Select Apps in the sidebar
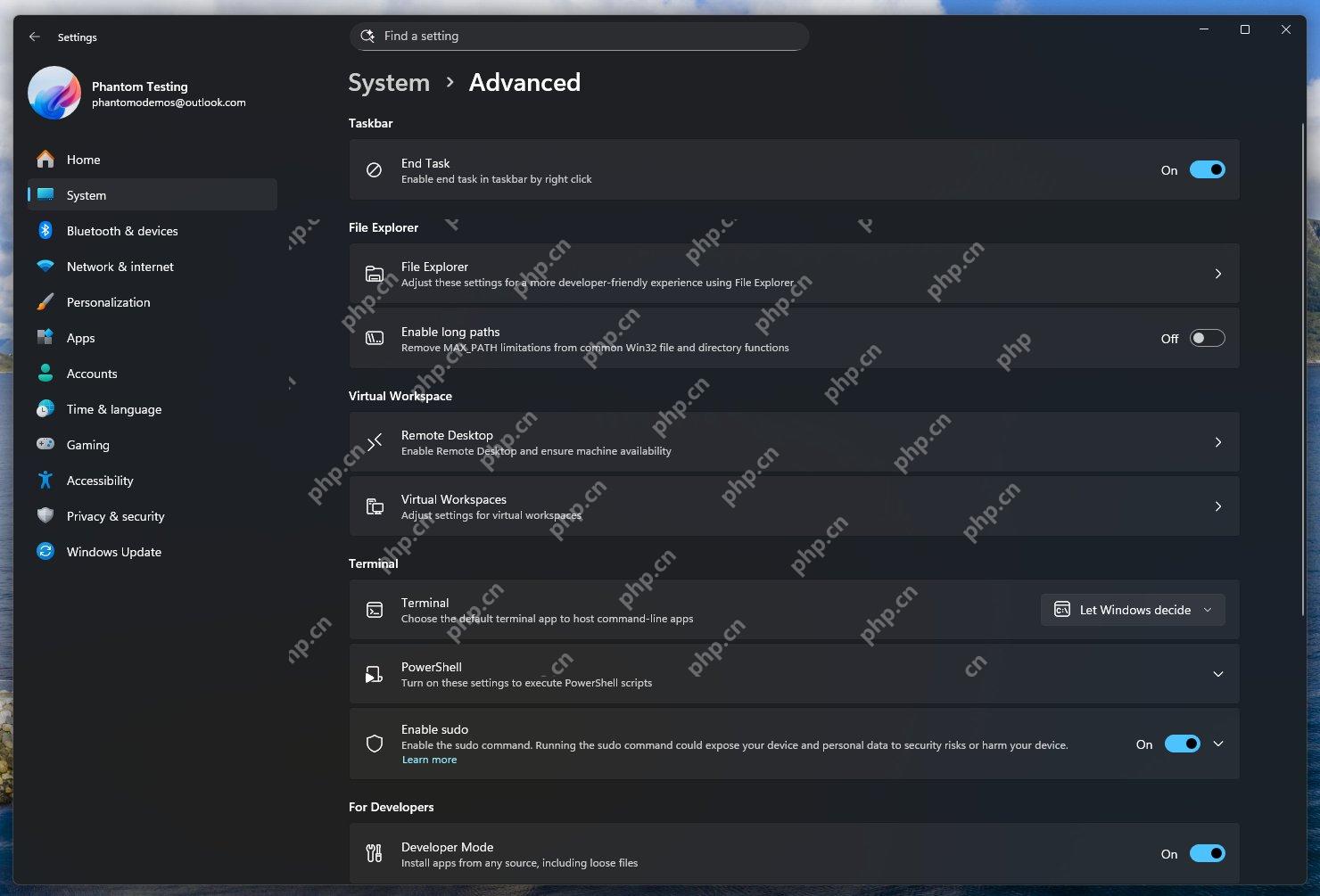 pyautogui.click(x=153, y=338)
